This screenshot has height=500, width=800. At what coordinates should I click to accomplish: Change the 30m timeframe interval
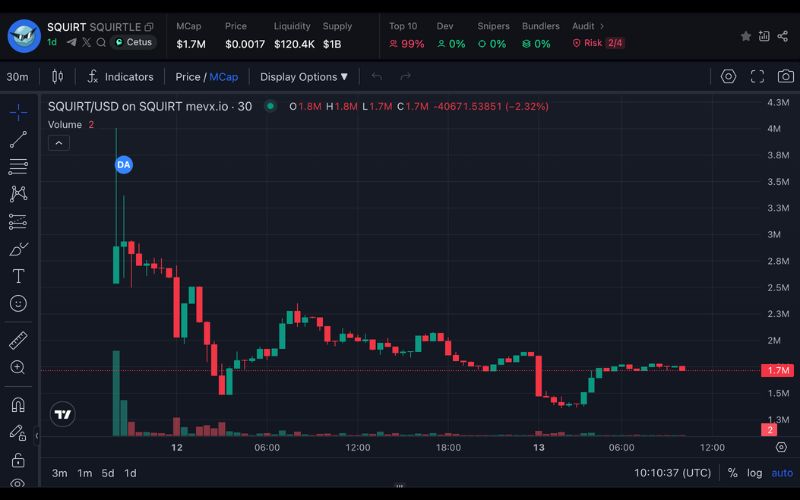[x=17, y=77]
